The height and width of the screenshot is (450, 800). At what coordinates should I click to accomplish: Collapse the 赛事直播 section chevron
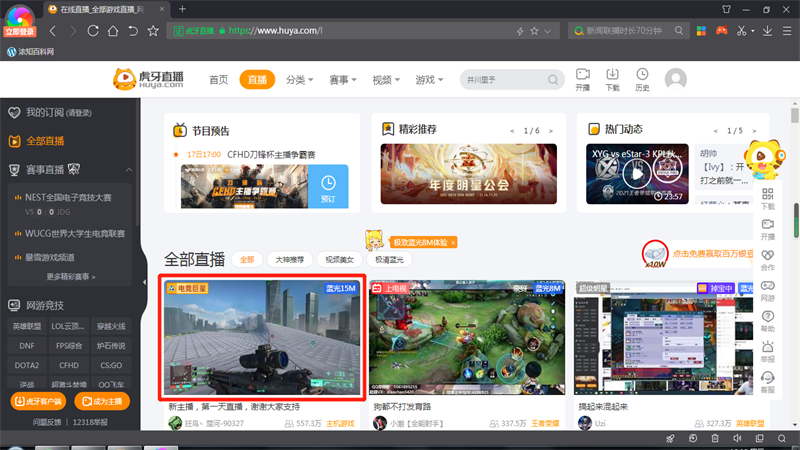129,169
